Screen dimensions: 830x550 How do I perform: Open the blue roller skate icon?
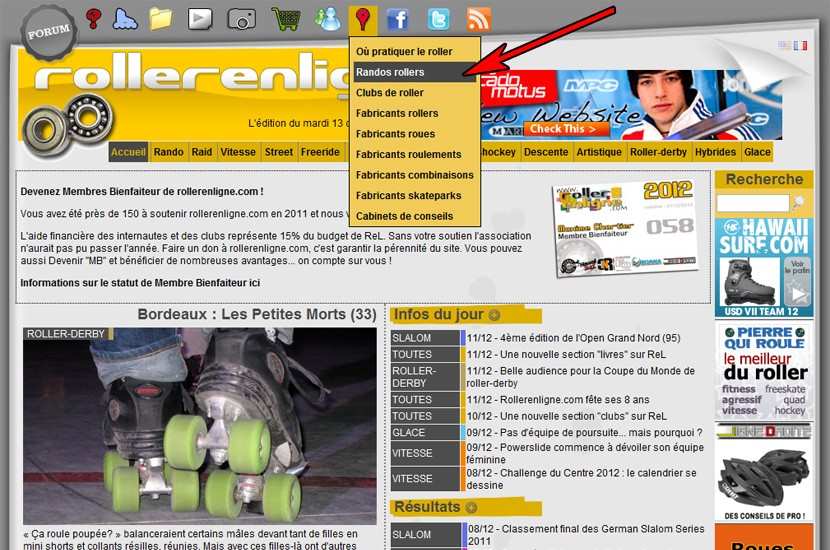click(x=126, y=18)
